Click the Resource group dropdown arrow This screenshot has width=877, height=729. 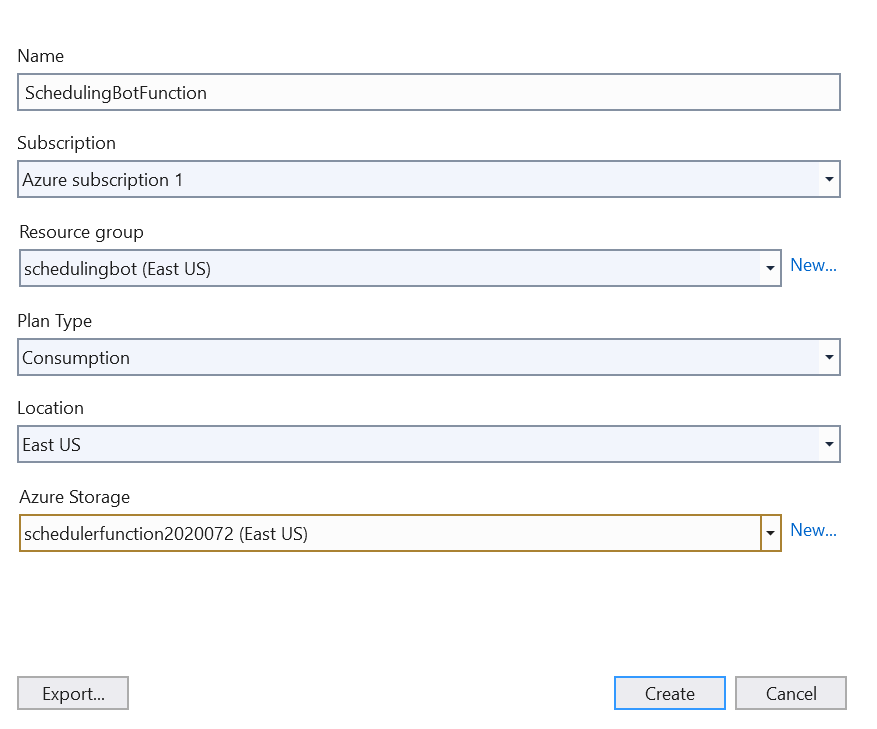pyautogui.click(x=770, y=269)
